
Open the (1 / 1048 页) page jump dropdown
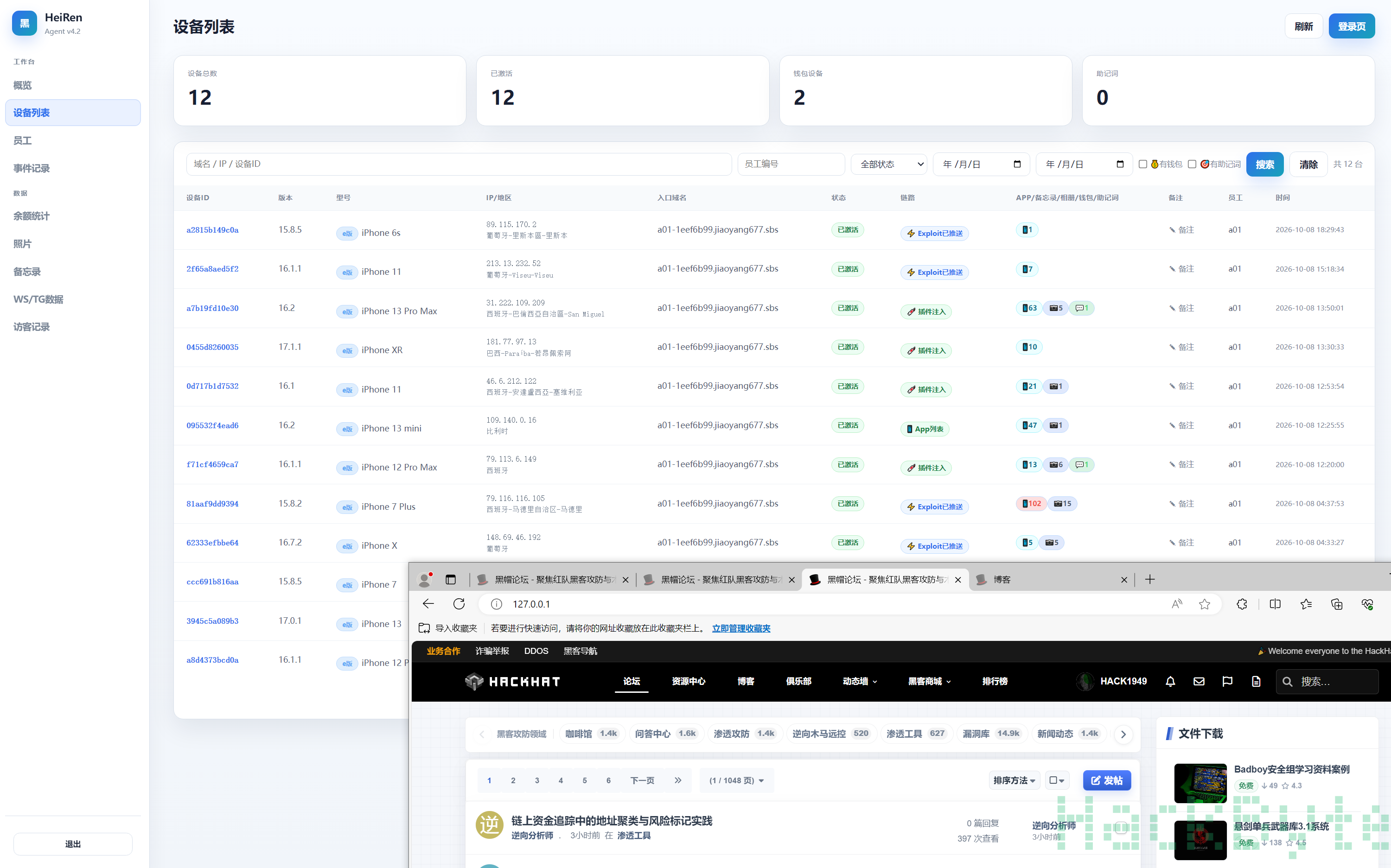click(x=736, y=780)
